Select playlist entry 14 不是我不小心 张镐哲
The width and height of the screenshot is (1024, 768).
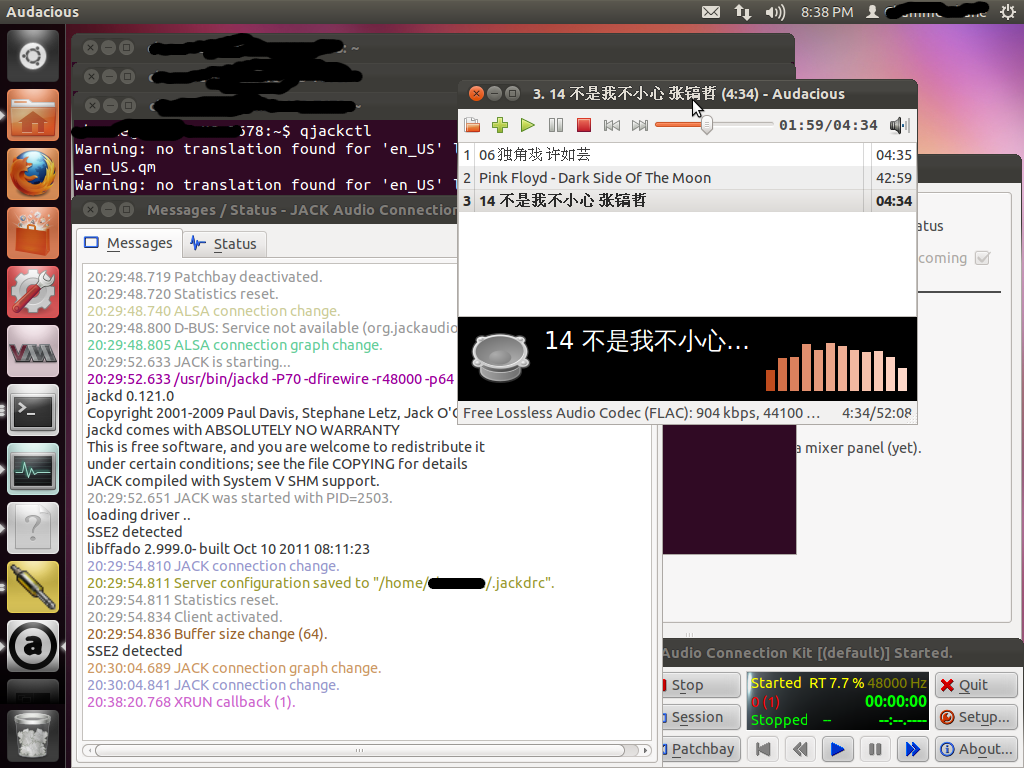(x=687, y=200)
